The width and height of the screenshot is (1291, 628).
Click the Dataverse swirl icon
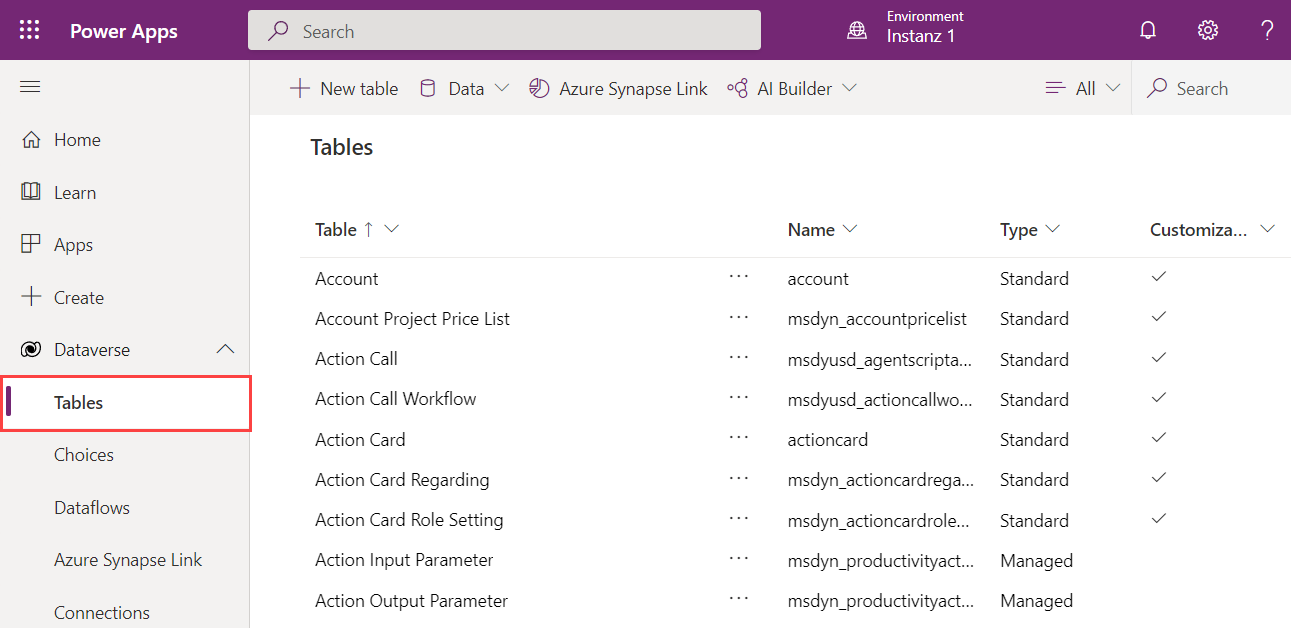(31, 350)
